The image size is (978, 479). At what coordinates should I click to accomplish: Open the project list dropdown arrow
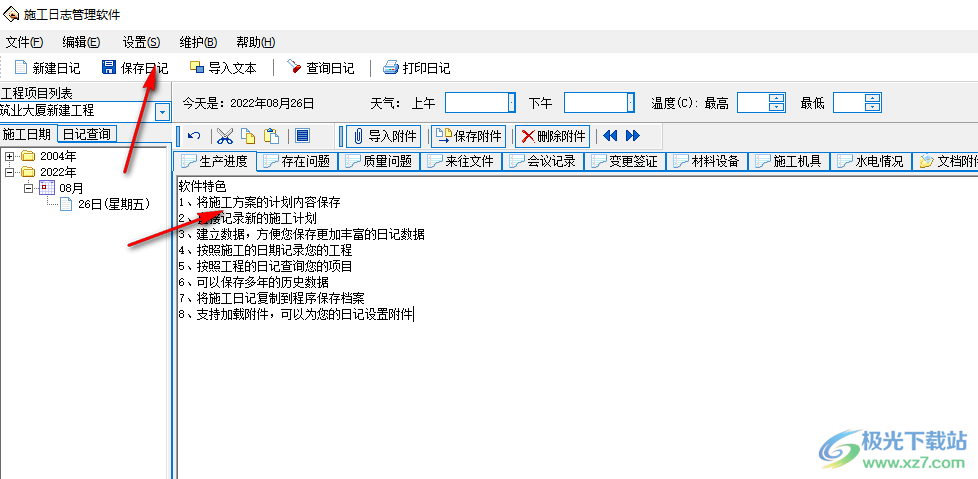coord(162,112)
